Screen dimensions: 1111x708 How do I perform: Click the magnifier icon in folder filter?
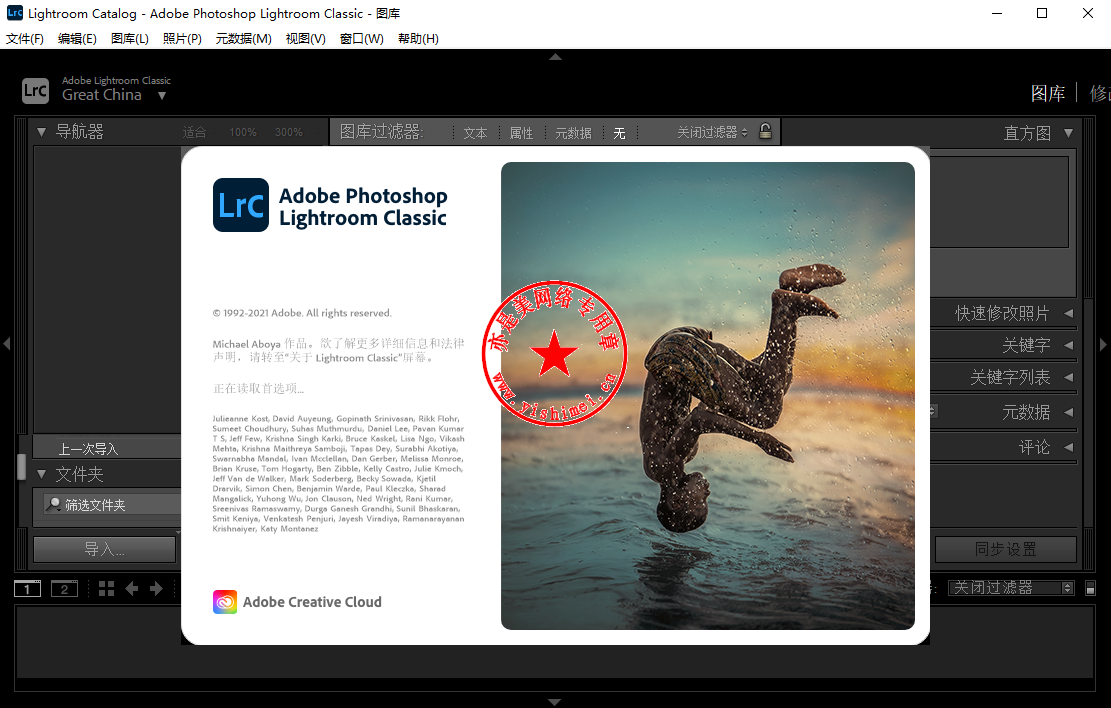click(53, 505)
